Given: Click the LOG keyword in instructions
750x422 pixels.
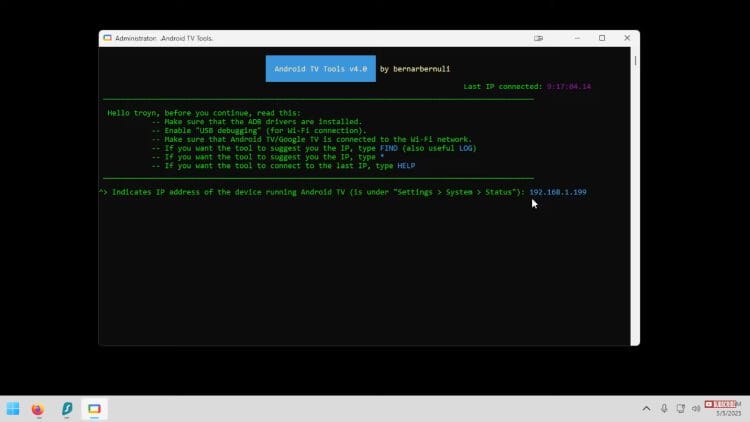Looking at the screenshot, I should [x=465, y=148].
